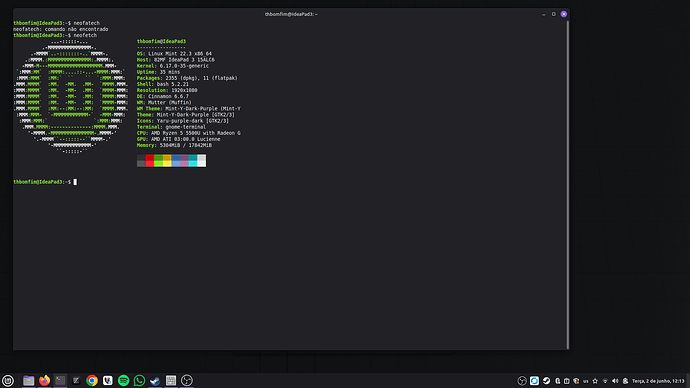Click the 'OS: Linux Mint 22.3' line
This screenshot has width=690, height=388.
pyautogui.click(x=174, y=54)
